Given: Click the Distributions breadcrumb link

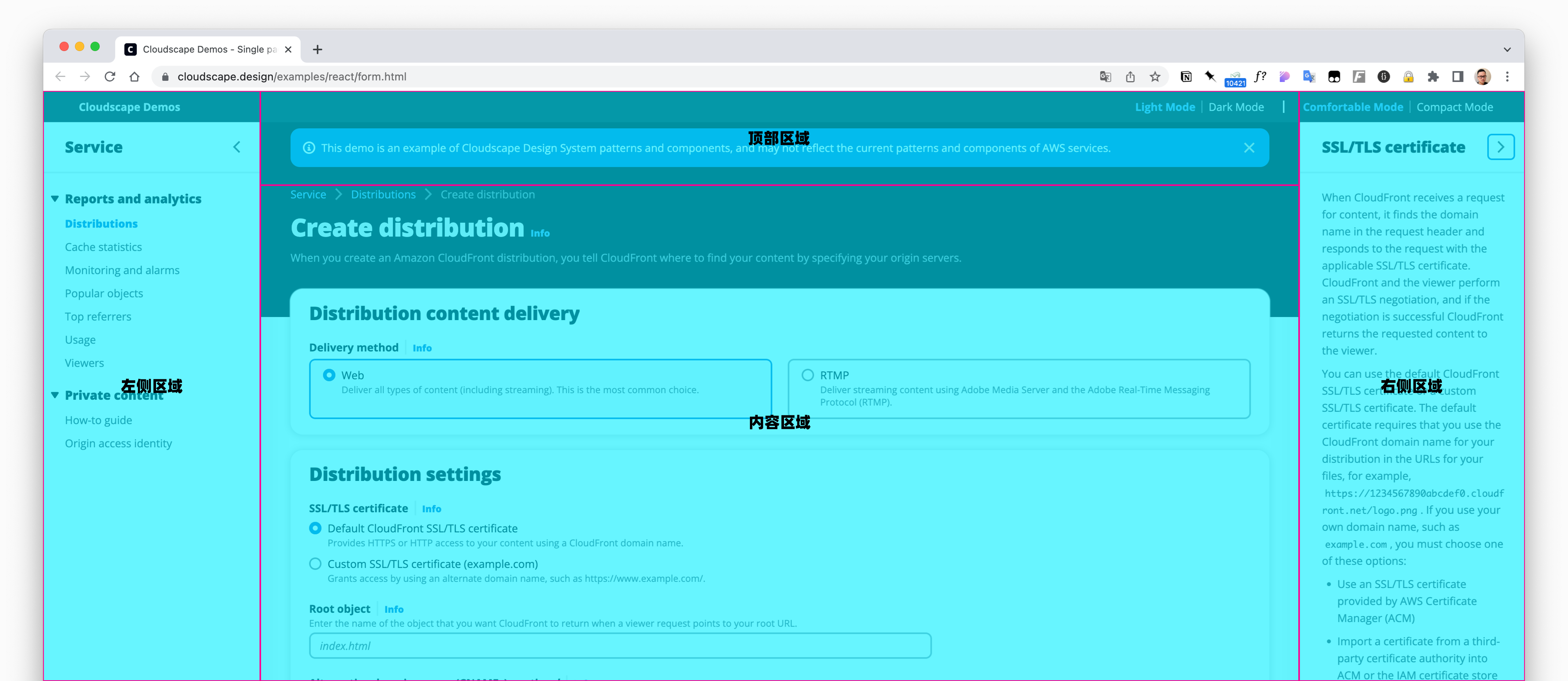Looking at the screenshot, I should point(383,194).
